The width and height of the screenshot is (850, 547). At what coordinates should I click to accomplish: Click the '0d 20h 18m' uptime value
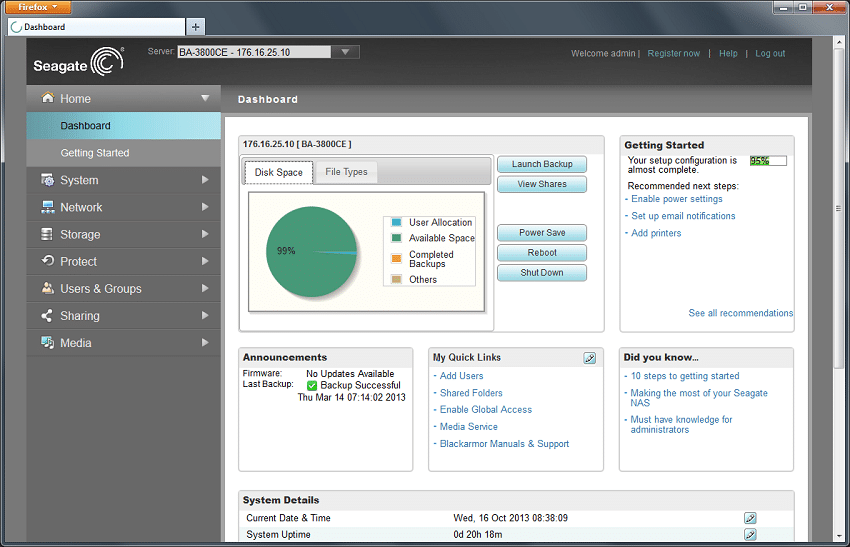[x=478, y=535]
